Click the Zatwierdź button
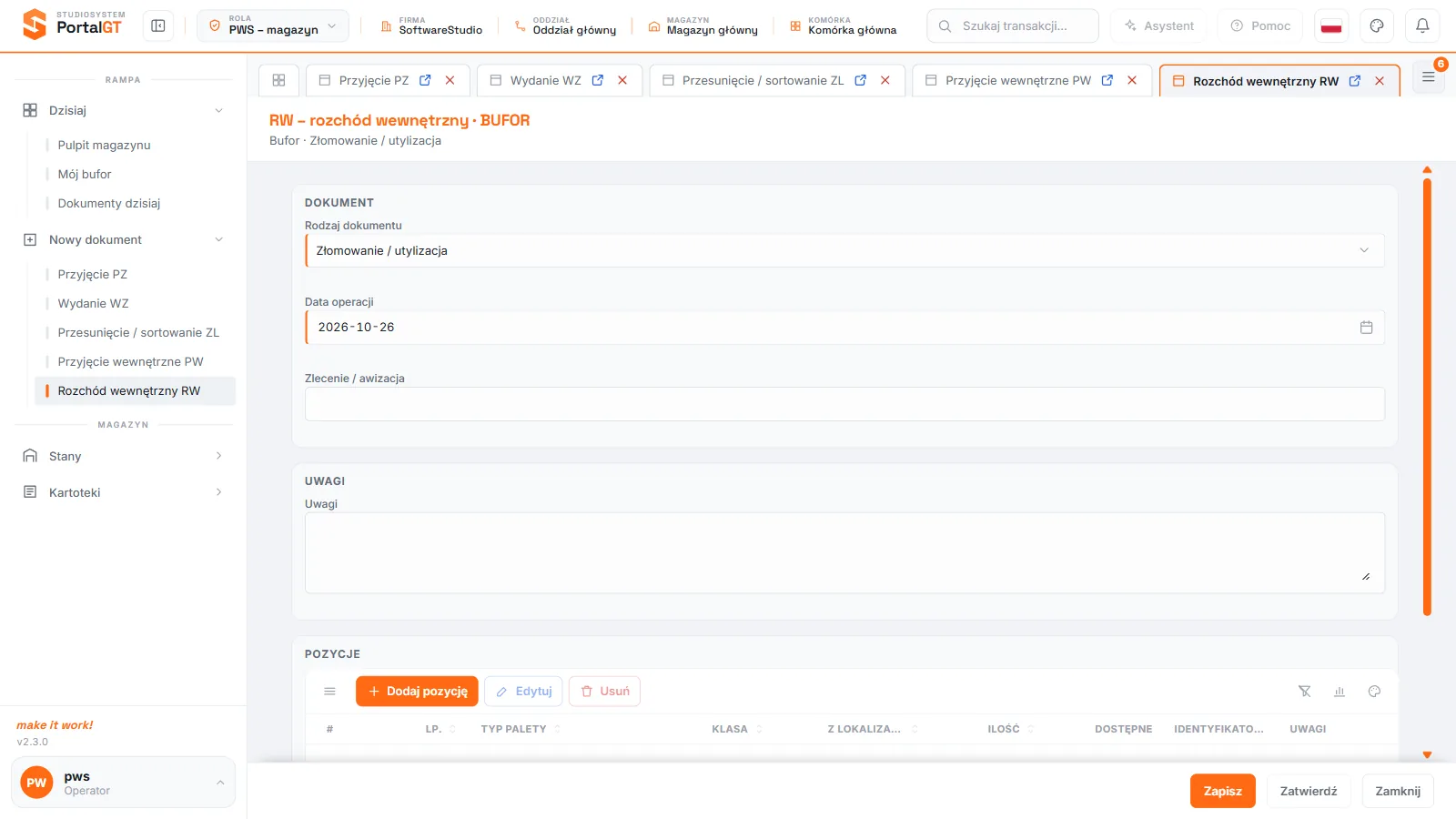Screen dimensions: 1456x819 1309,791
